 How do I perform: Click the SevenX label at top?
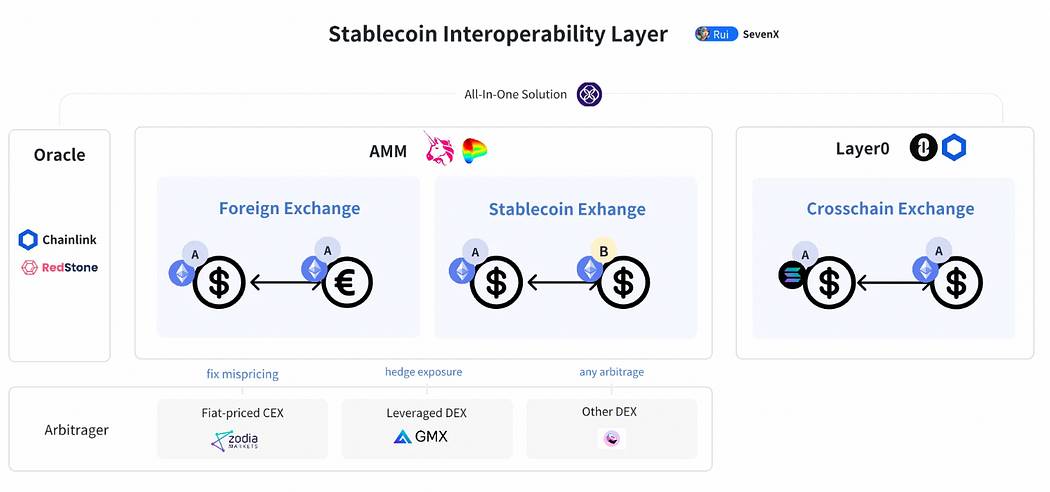[761, 34]
